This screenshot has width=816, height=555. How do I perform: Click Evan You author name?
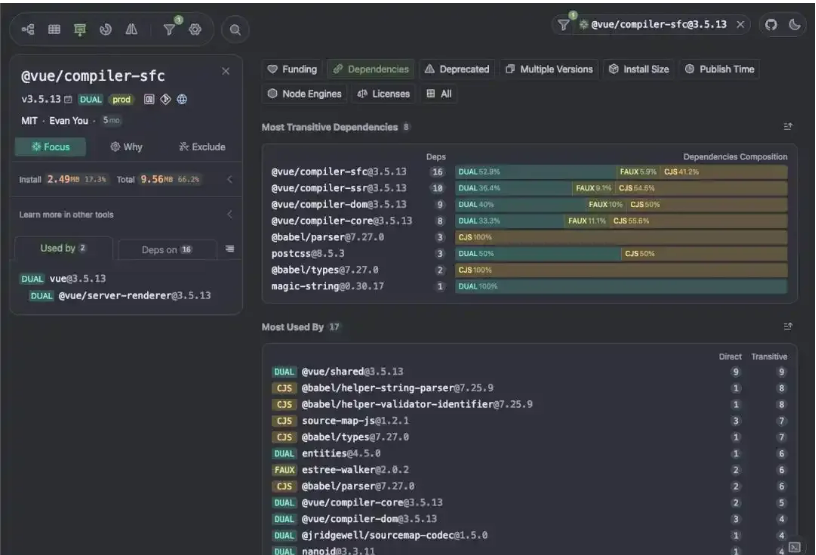point(69,121)
